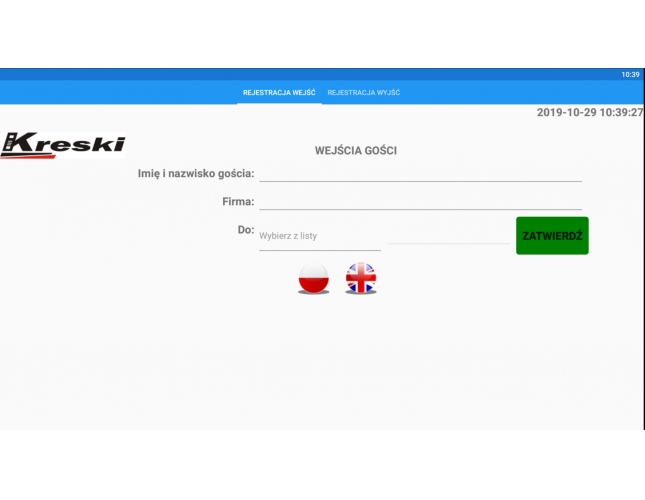Screen dimensions: 645x500
Task: Switch language using the UK flag icon
Action: tap(360, 278)
